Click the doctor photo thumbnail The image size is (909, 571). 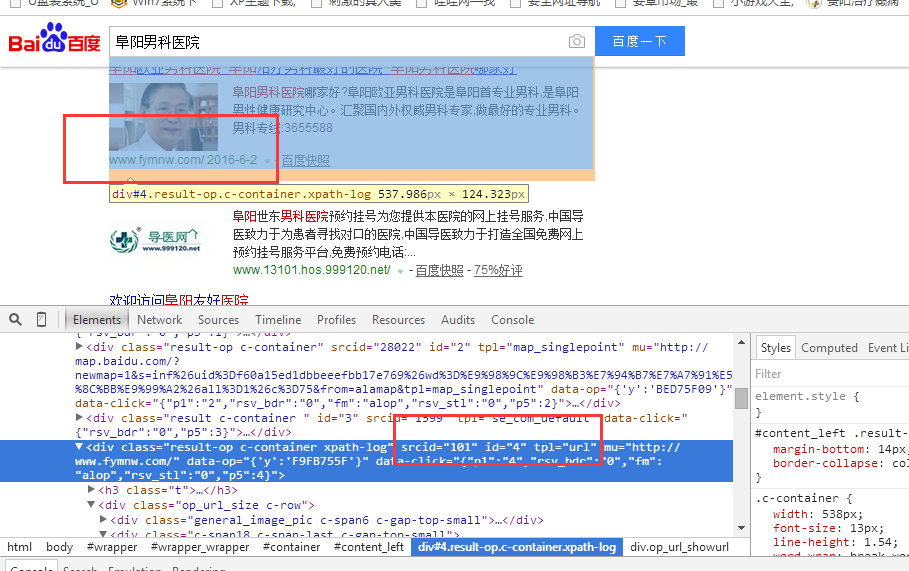tap(163, 117)
